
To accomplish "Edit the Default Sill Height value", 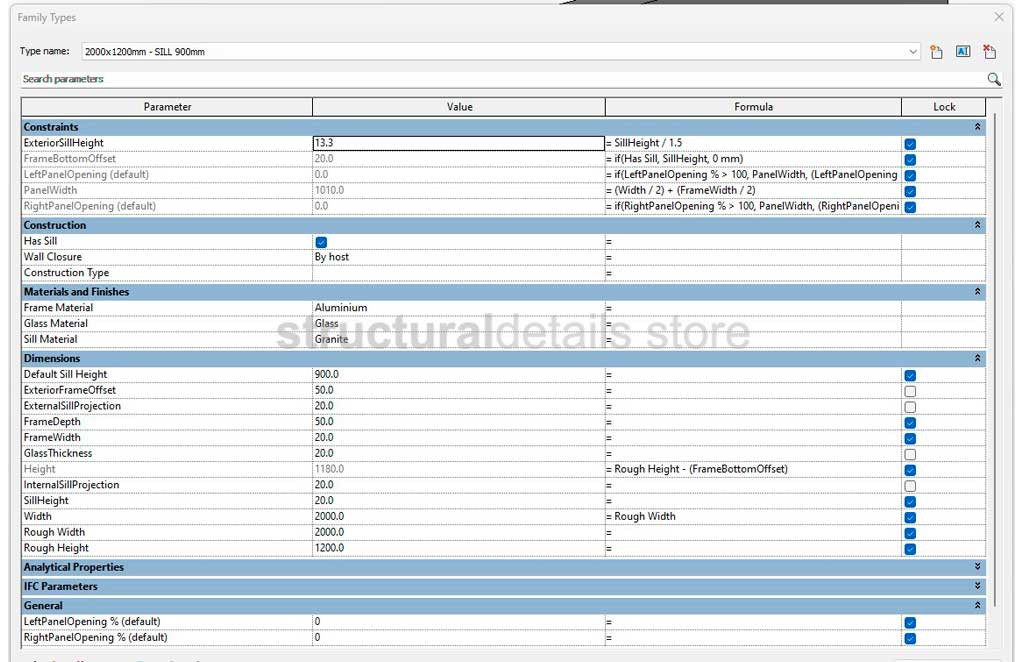I will coord(457,375).
